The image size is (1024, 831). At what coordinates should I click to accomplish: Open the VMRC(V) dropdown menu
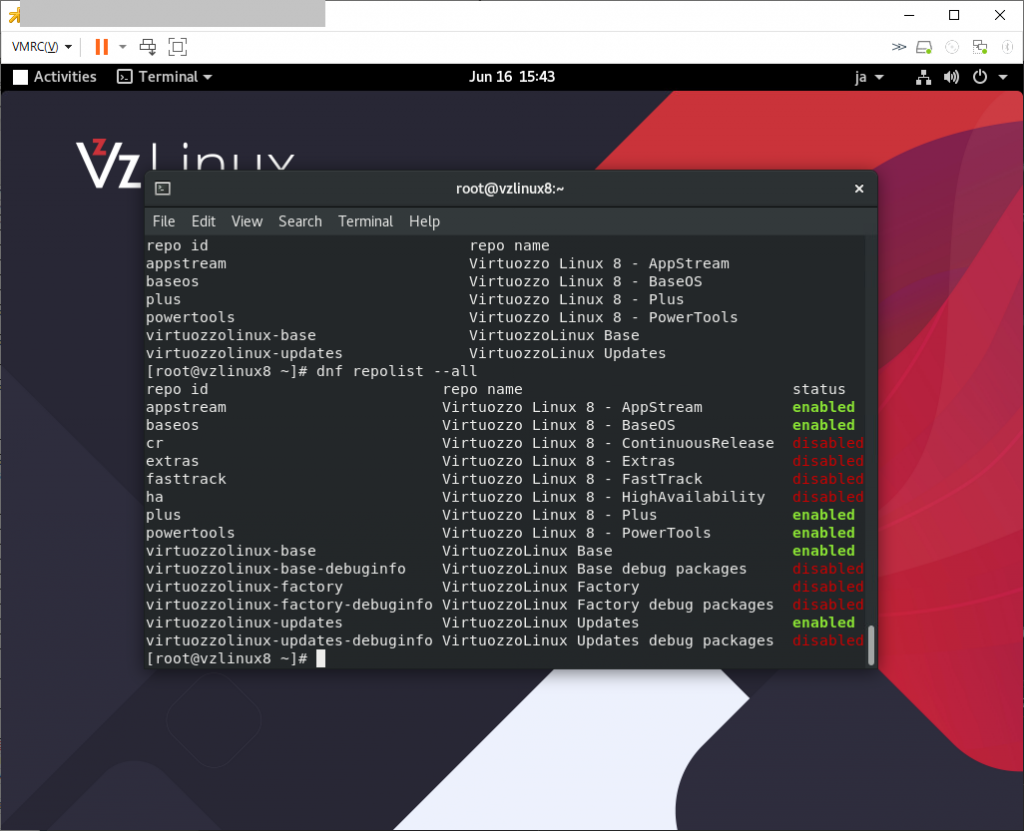coord(42,47)
